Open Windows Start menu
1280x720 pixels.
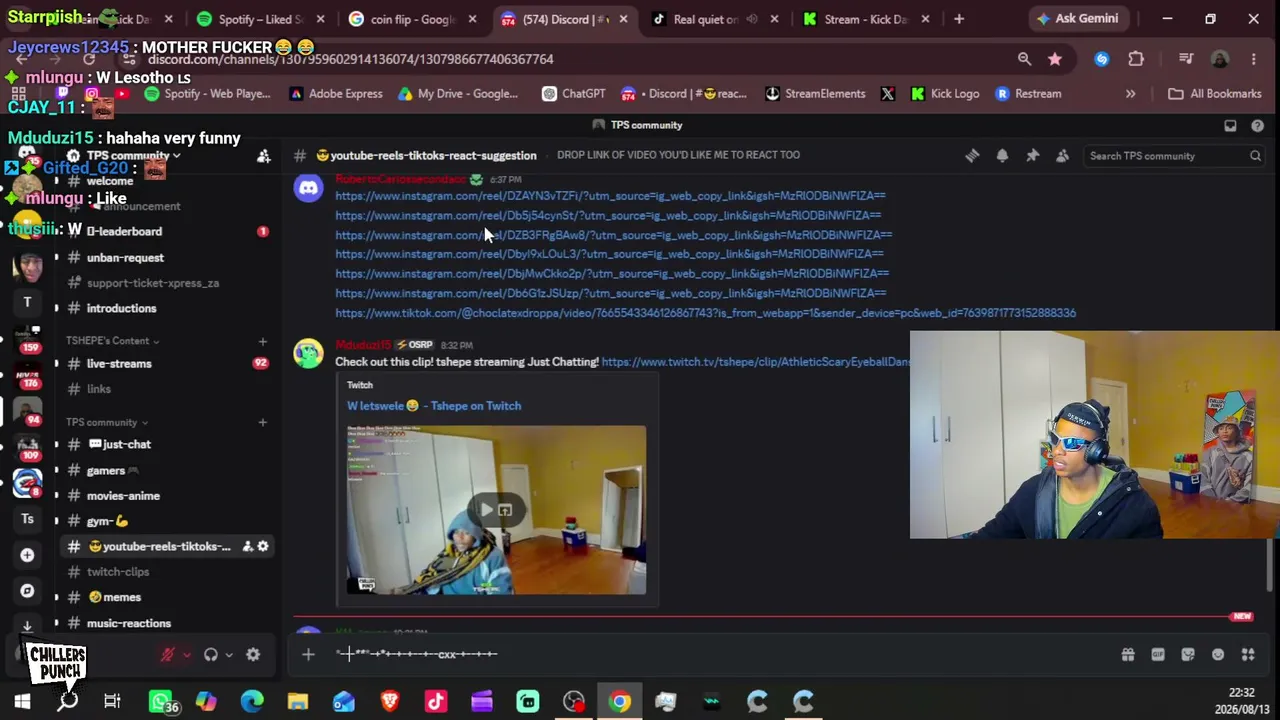coord(22,702)
